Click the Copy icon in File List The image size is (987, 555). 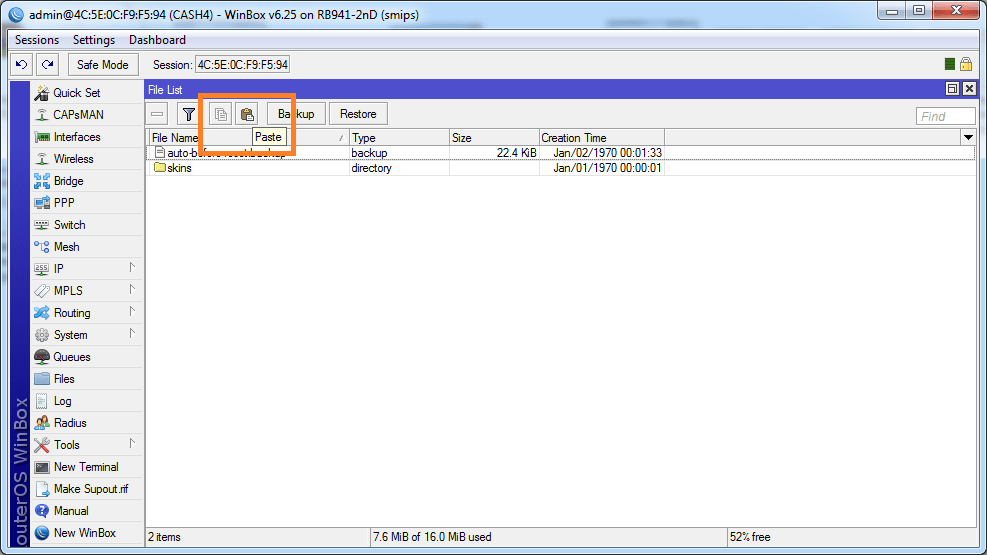pos(219,114)
